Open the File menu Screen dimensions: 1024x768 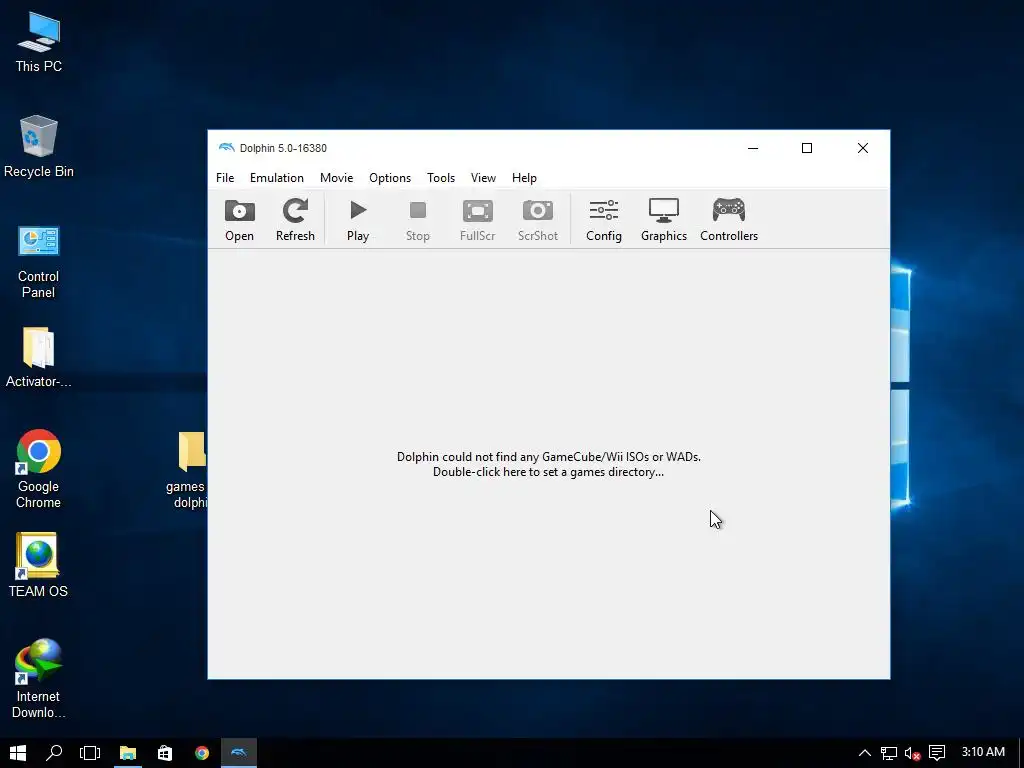(225, 178)
